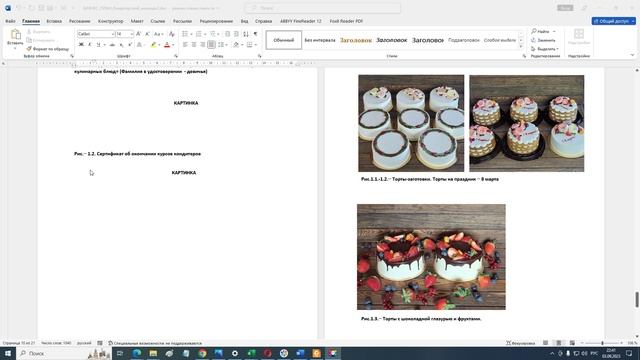The height and width of the screenshot is (360, 640).
Task: Click the multilevel list icon
Action: (212, 34)
